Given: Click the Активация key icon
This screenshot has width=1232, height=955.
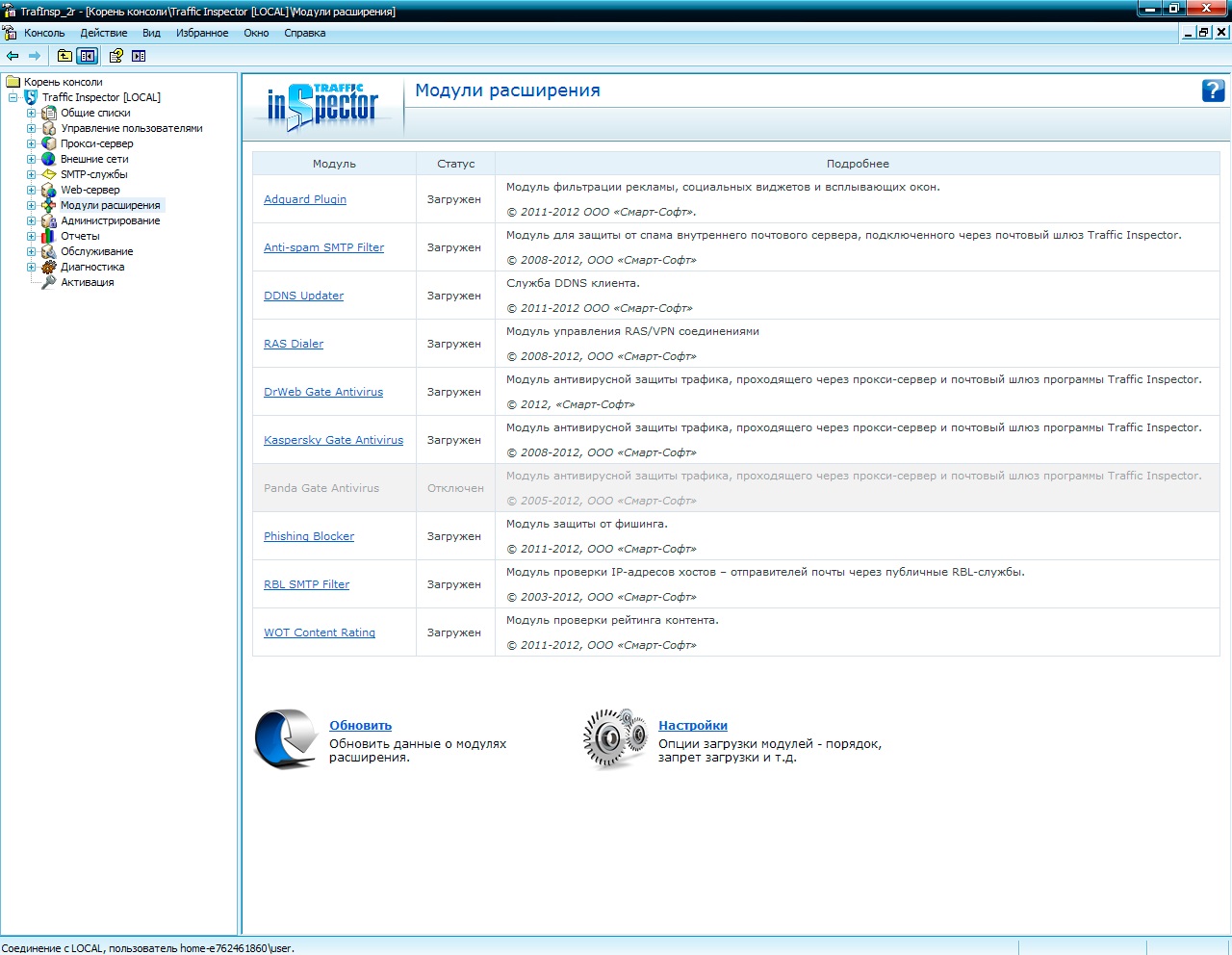Looking at the screenshot, I should pos(49,282).
